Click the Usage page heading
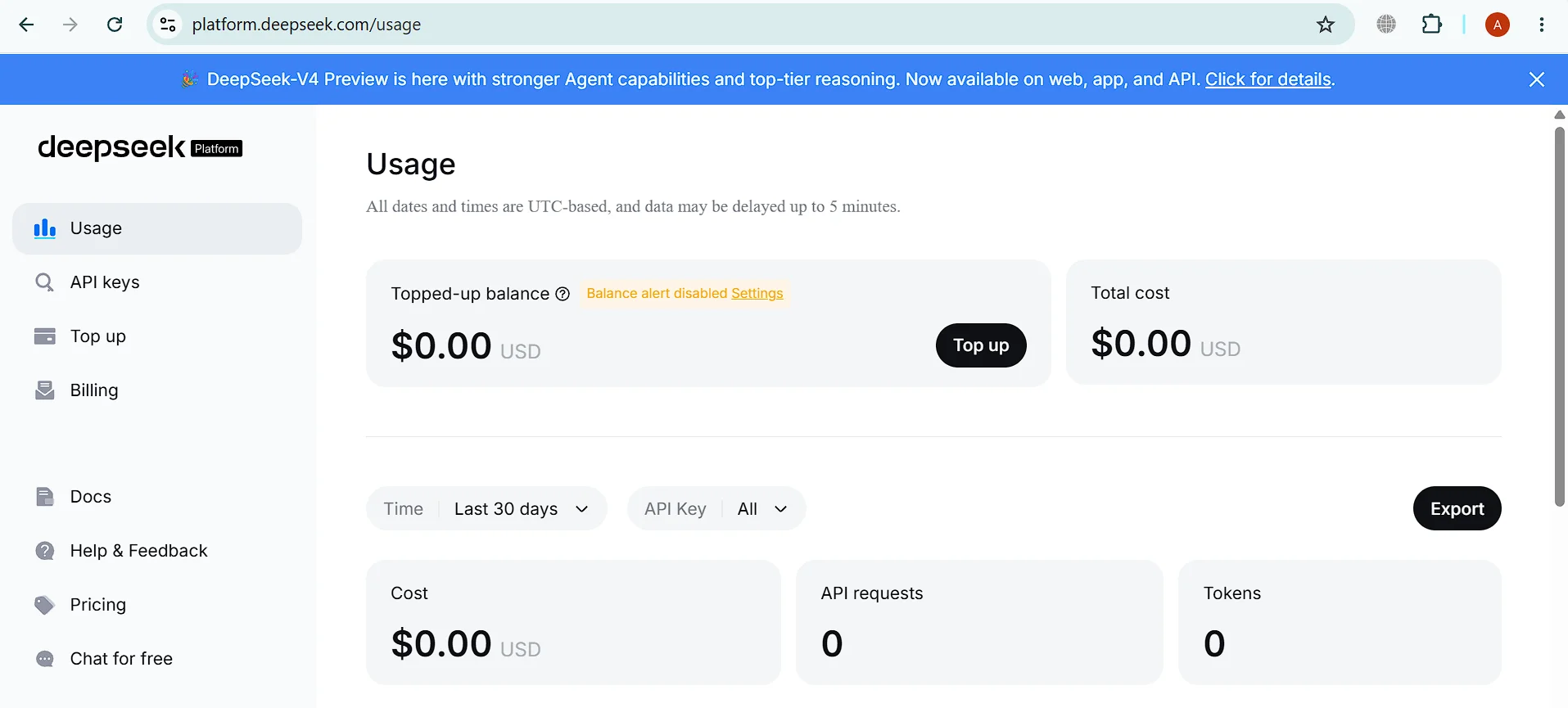This screenshot has height=708, width=1568. 411,165
